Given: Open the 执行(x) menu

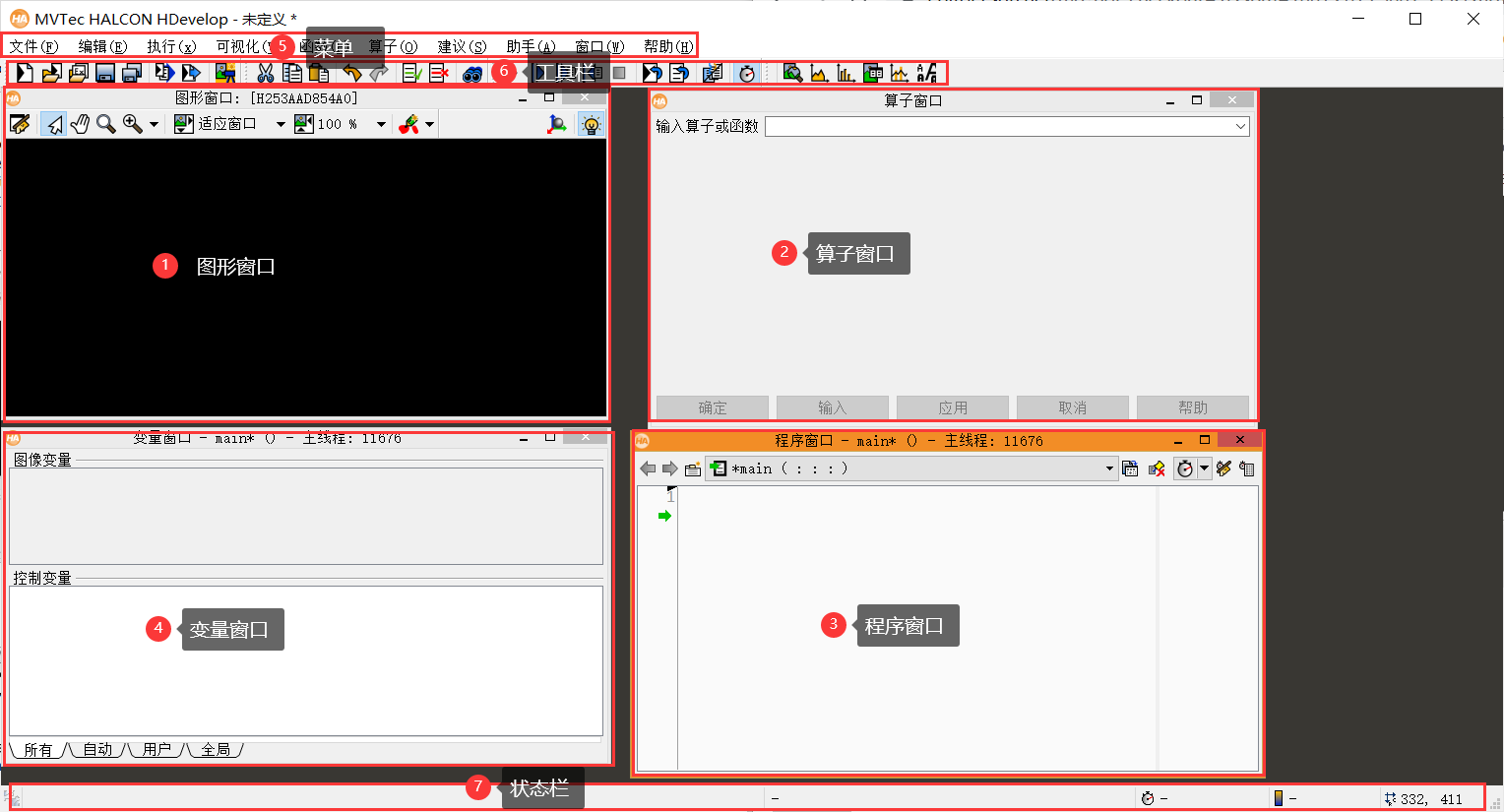Looking at the screenshot, I should (x=172, y=46).
